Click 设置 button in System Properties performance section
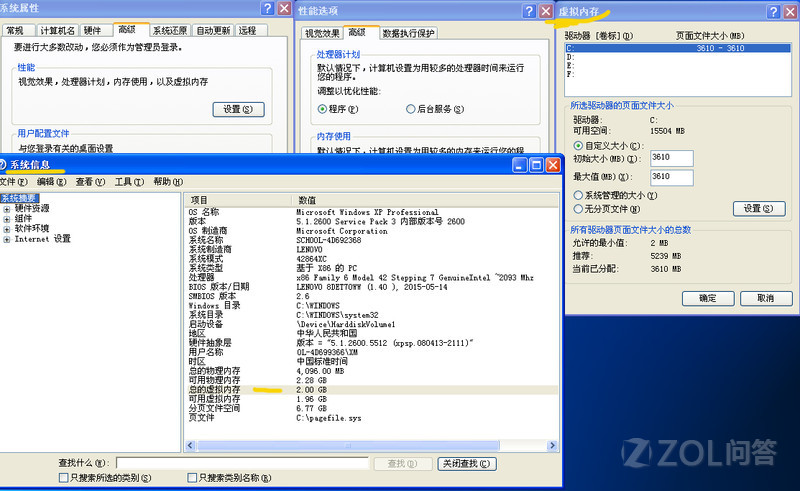Screen dimensions: 800x491 point(238,109)
